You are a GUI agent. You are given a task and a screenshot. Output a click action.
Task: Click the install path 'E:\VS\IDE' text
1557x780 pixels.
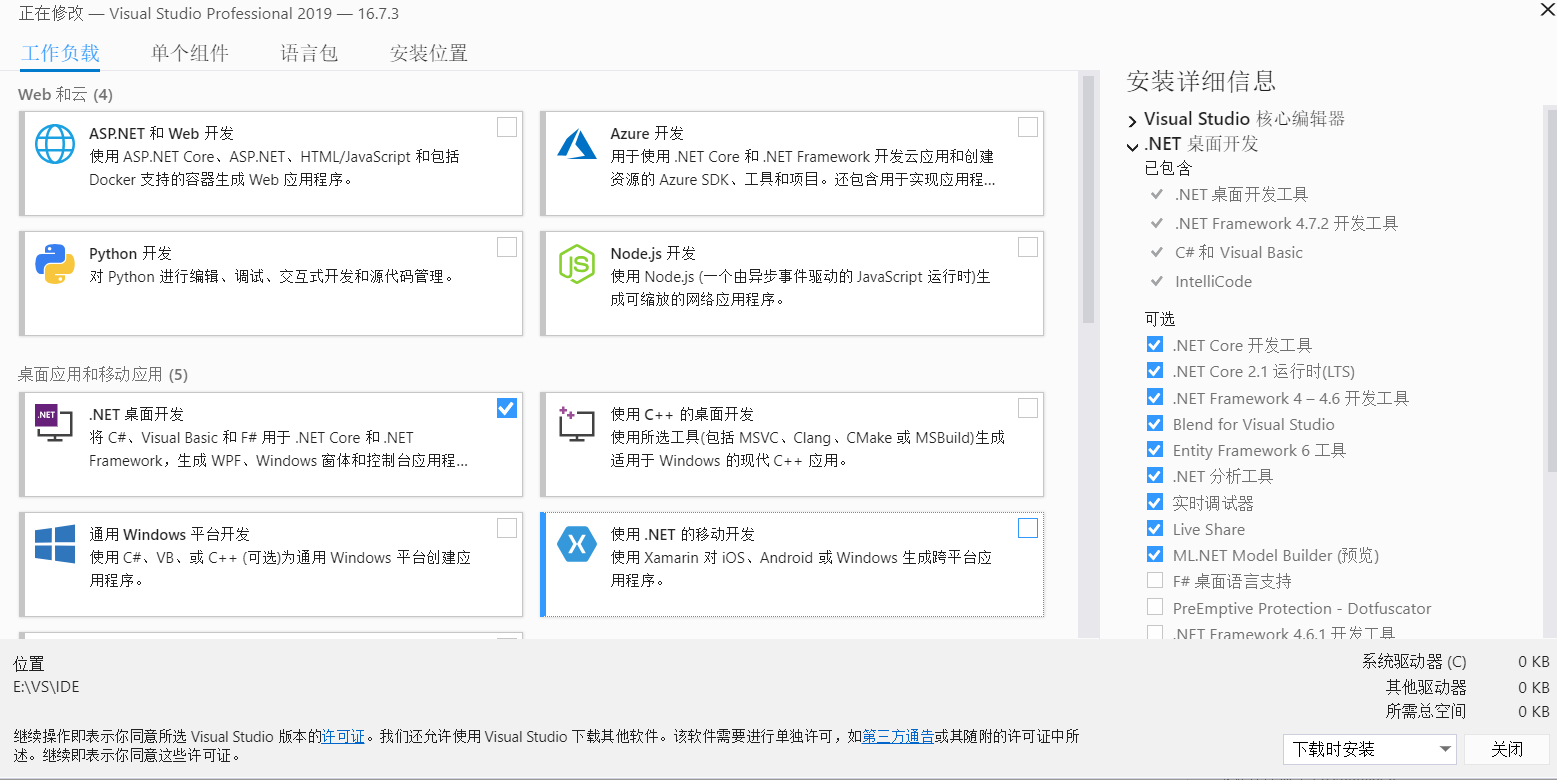[x=46, y=686]
